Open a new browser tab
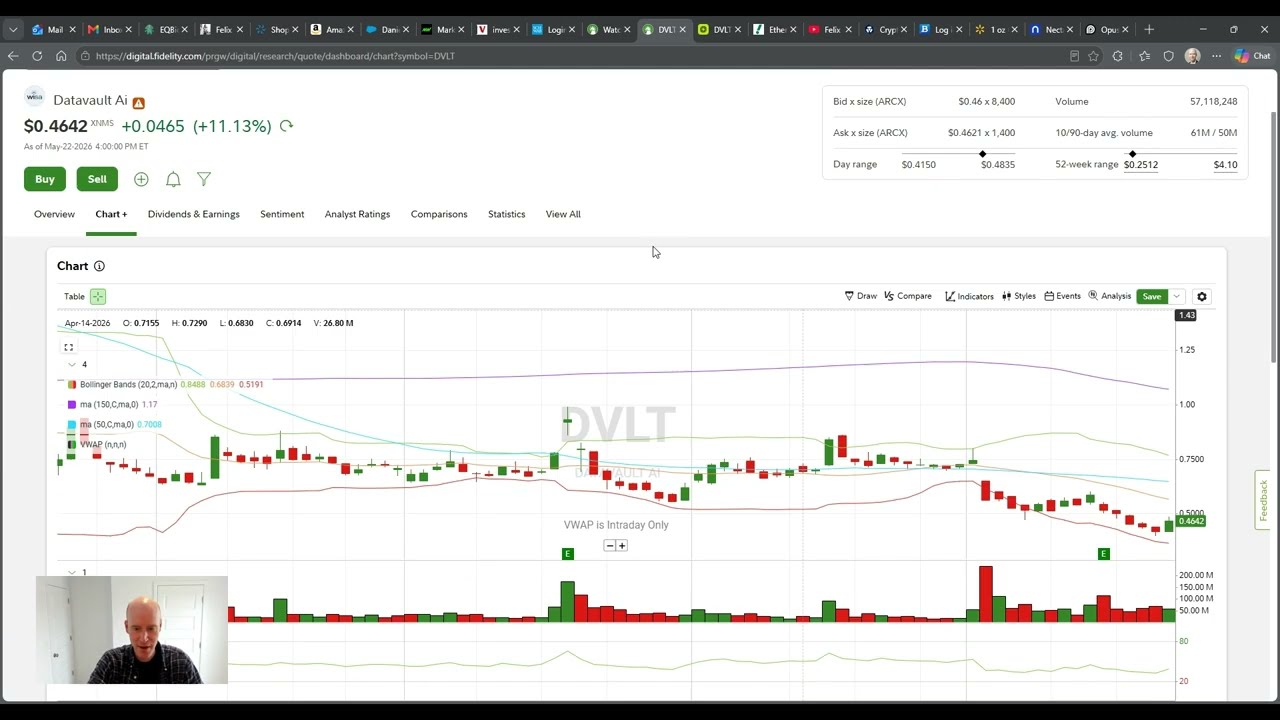Image resolution: width=1280 pixels, height=720 pixels. click(x=1149, y=29)
